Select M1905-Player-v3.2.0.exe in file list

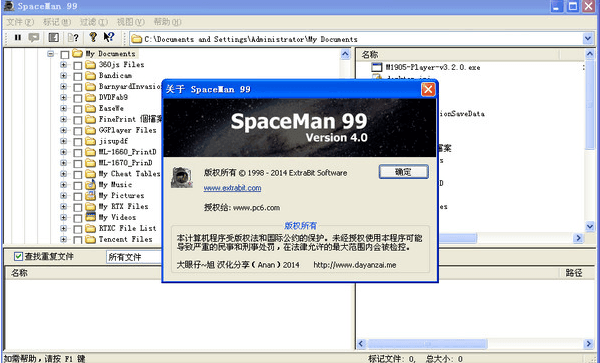tap(433, 67)
